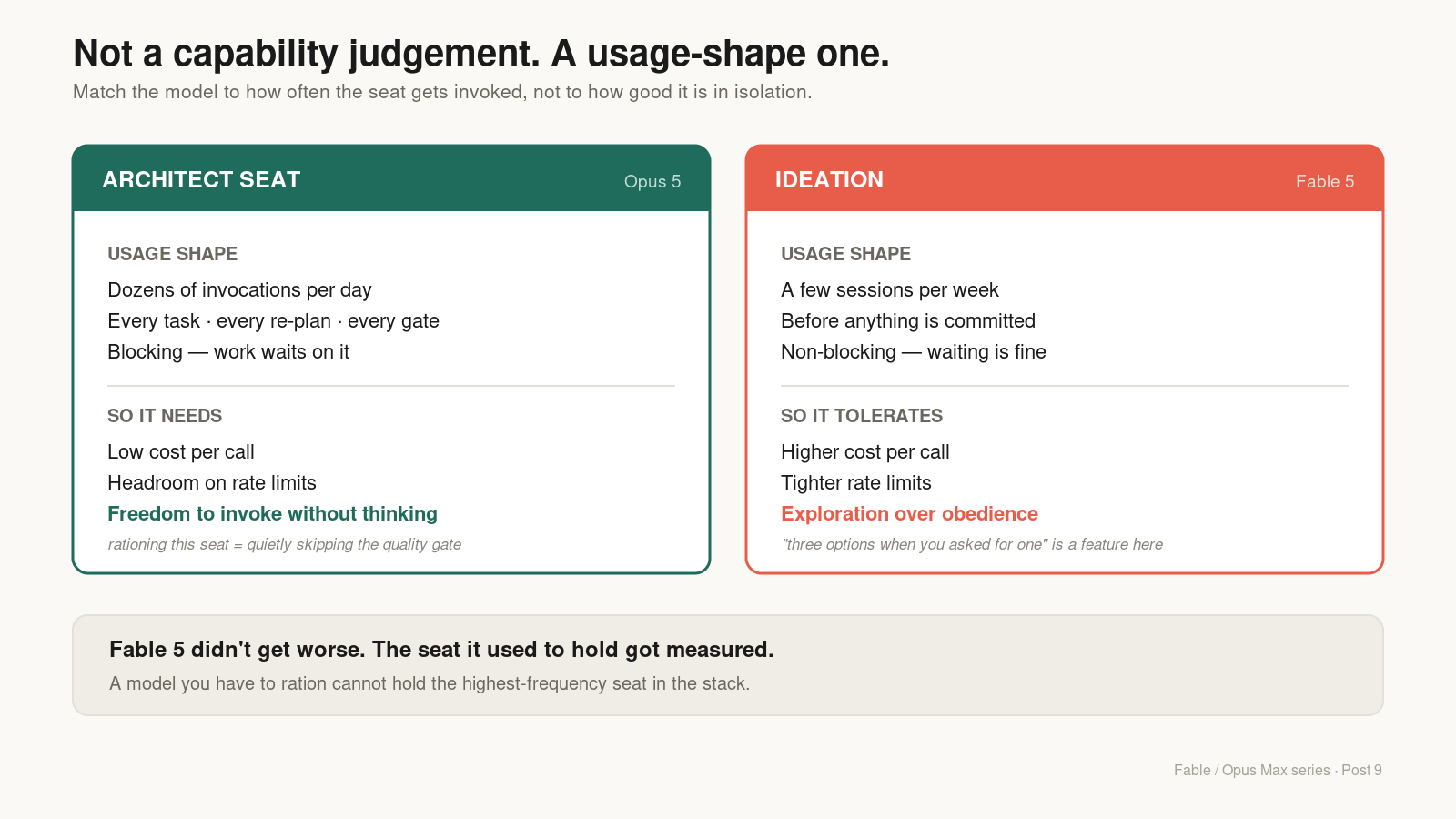Select green text "Freedom to invoke without thinking"
This screenshot has height=819, width=1456.
[272, 514]
